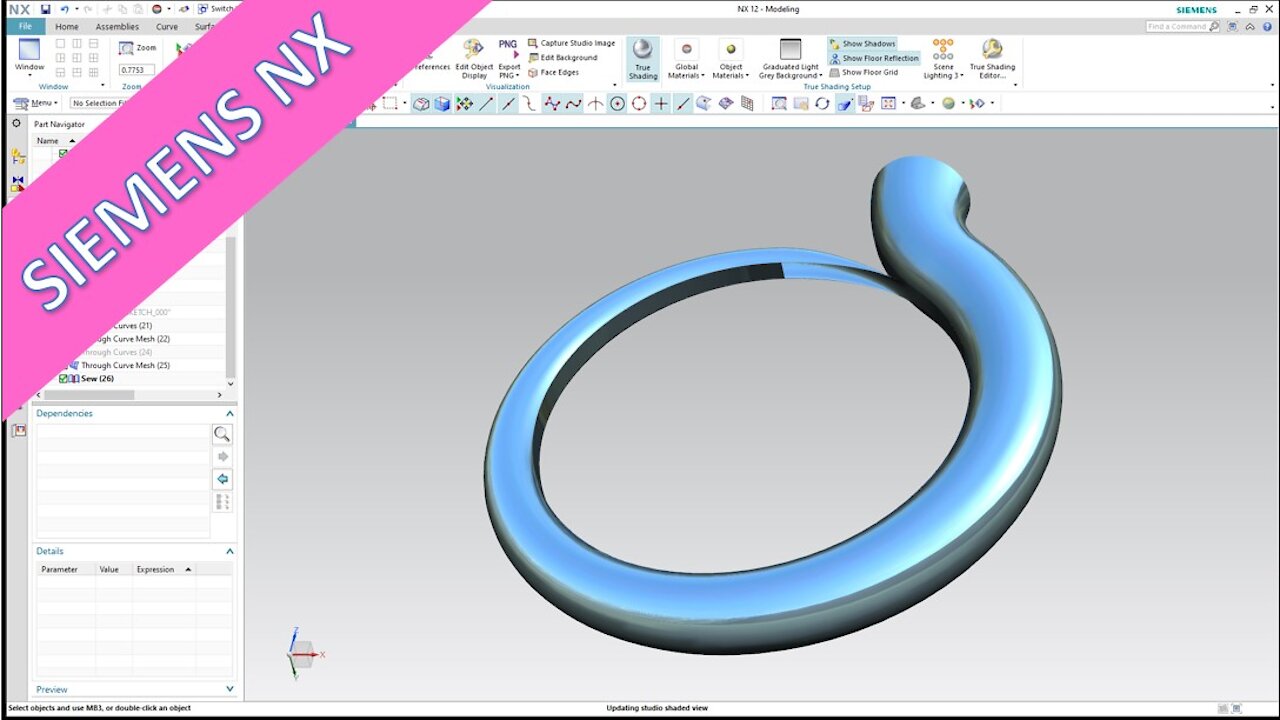Open Global Materials dropdown
Viewport: 1280px width, 720px height.
point(686,59)
